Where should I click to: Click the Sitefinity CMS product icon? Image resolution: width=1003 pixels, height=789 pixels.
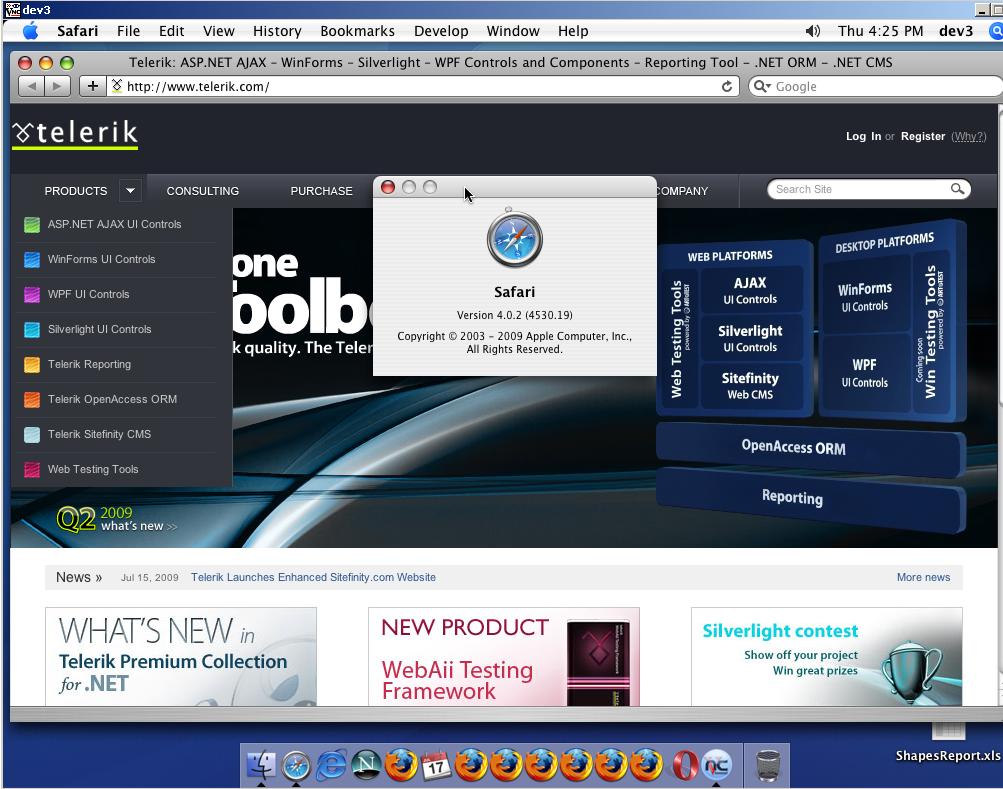pos(32,434)
